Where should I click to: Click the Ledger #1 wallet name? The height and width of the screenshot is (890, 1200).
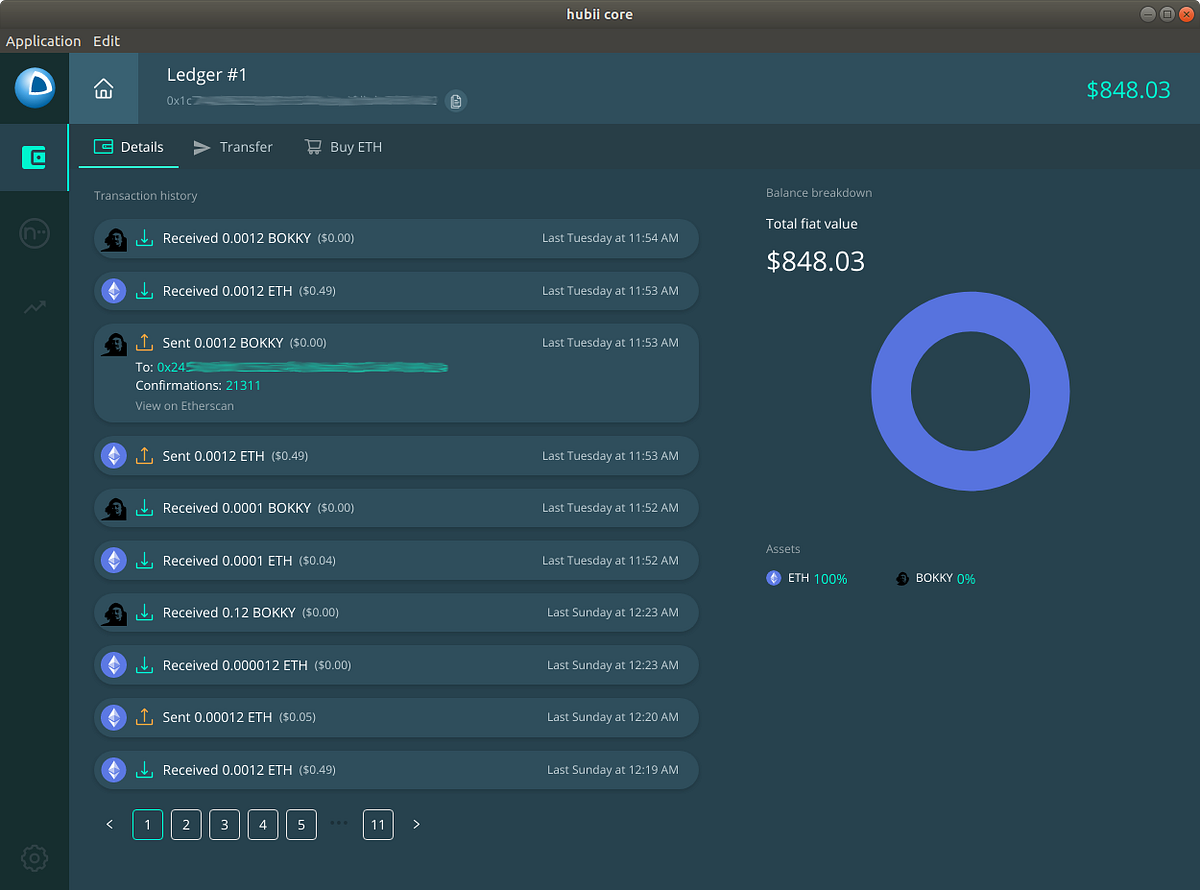tap(207, 75)
